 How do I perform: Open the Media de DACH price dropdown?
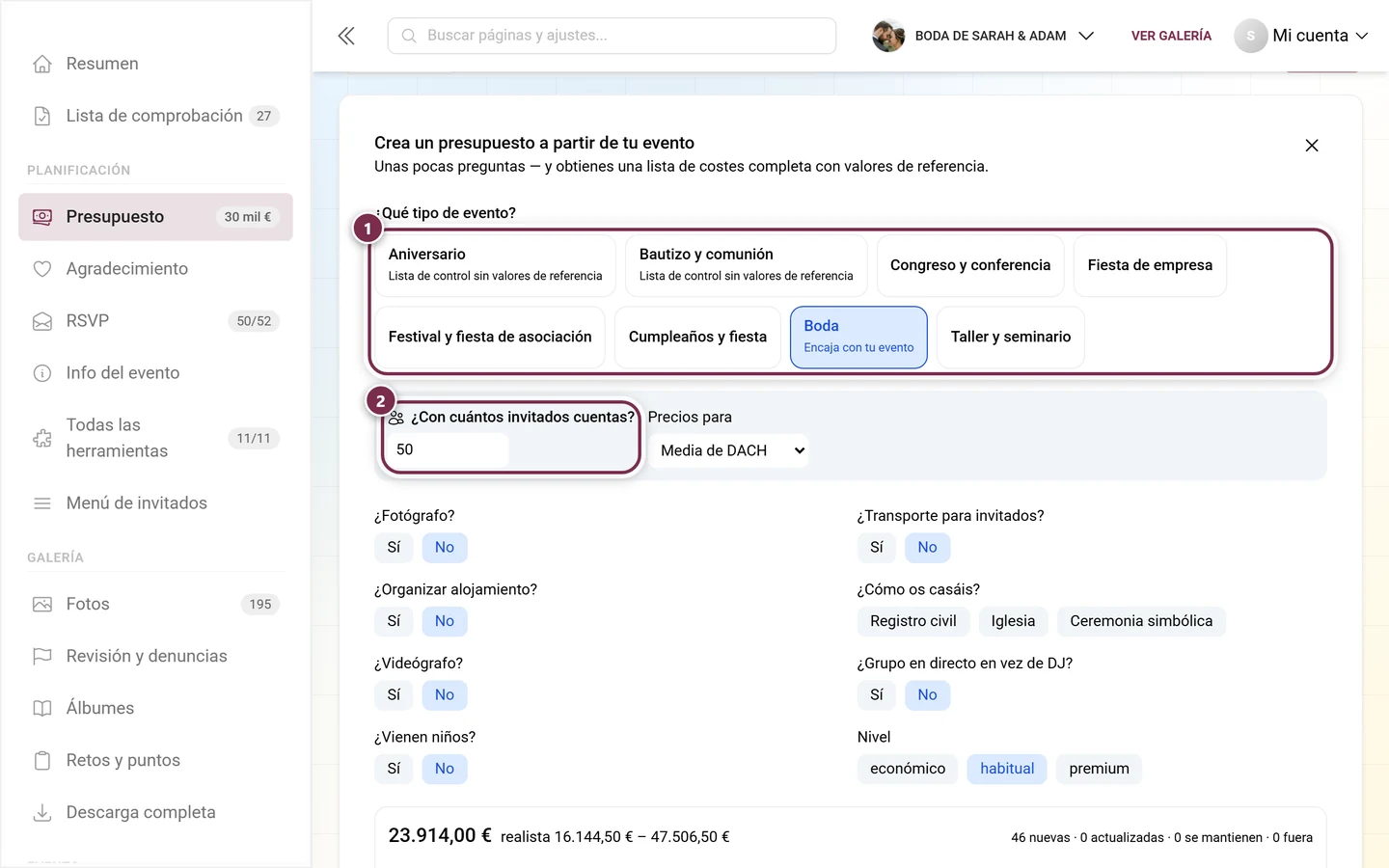pyautogui.click(x=728, y=450)
